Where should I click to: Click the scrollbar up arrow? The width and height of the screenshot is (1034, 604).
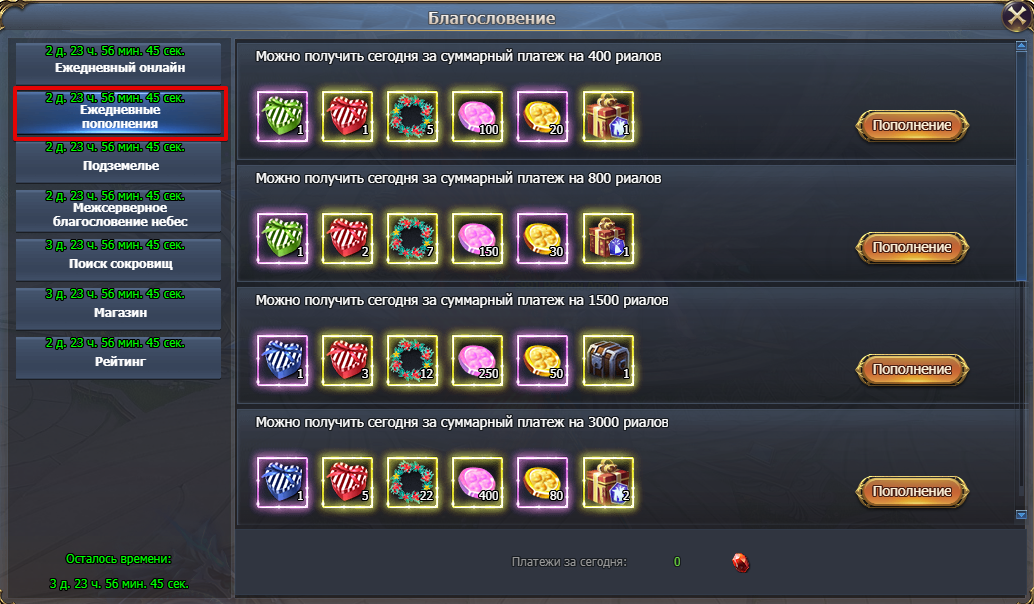[x=1021, y=46]
